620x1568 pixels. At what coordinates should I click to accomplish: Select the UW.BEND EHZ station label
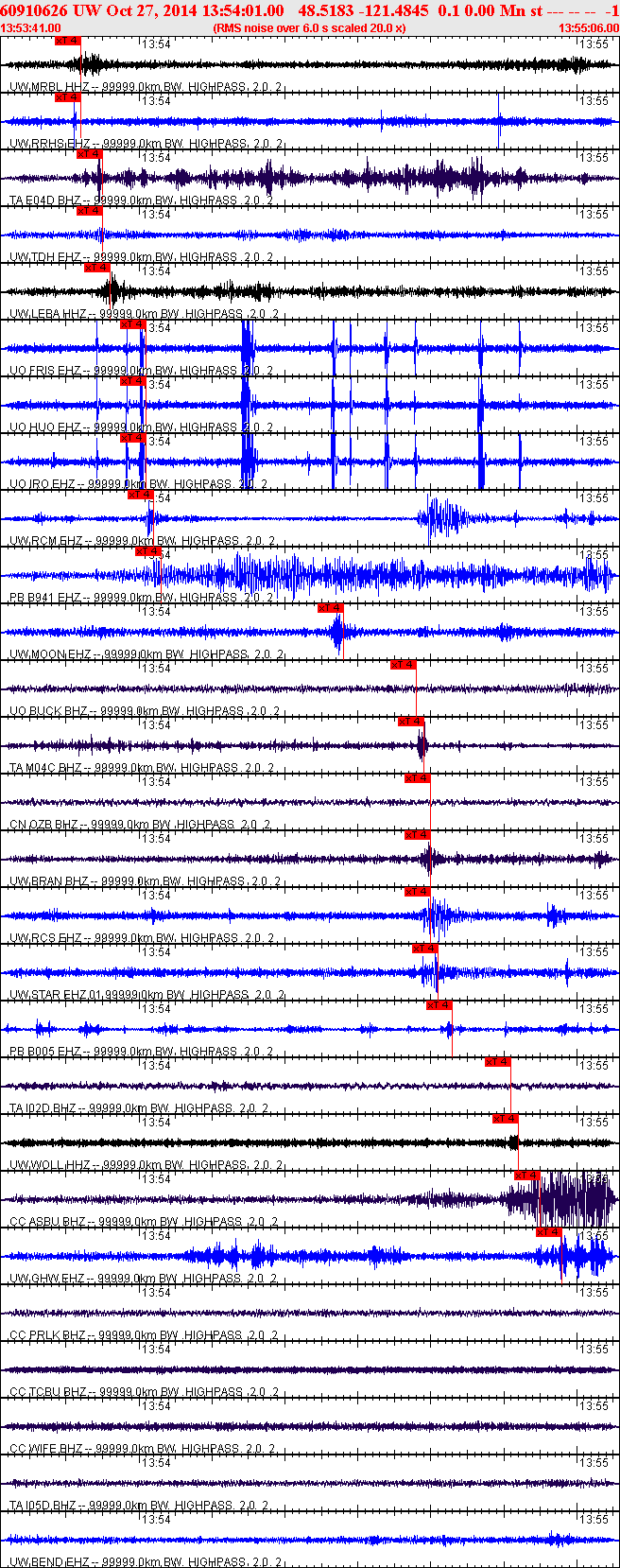[x=145, y=1562]
